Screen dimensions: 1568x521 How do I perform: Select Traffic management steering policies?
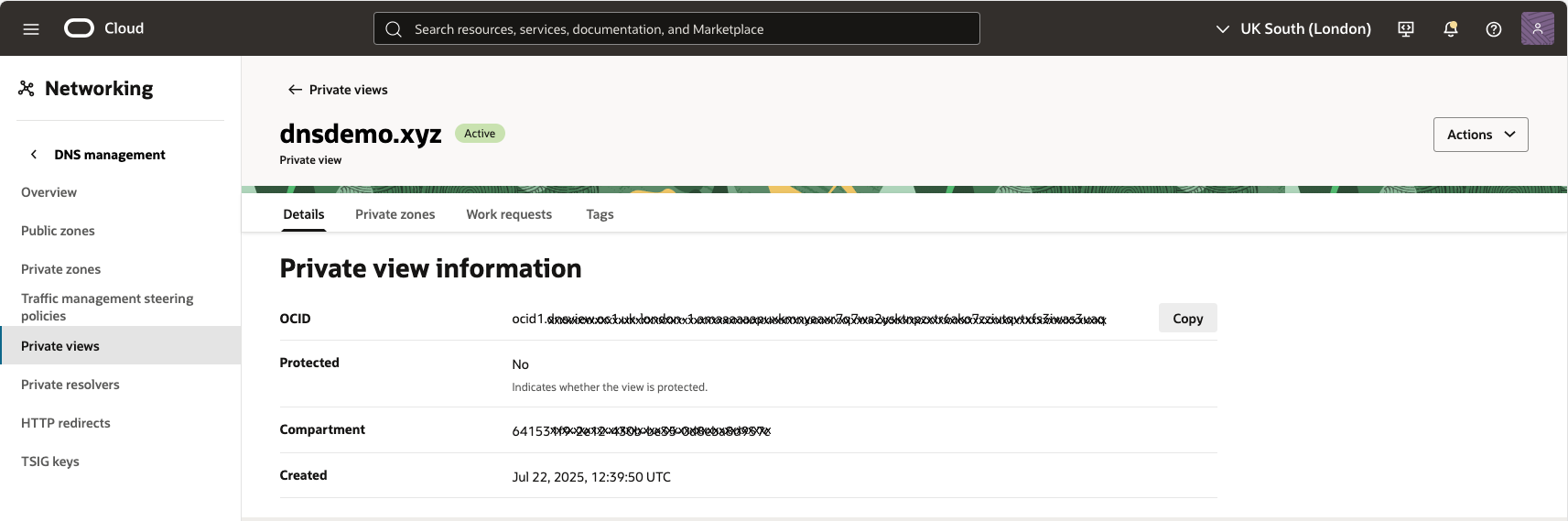(x=107, y=307)
